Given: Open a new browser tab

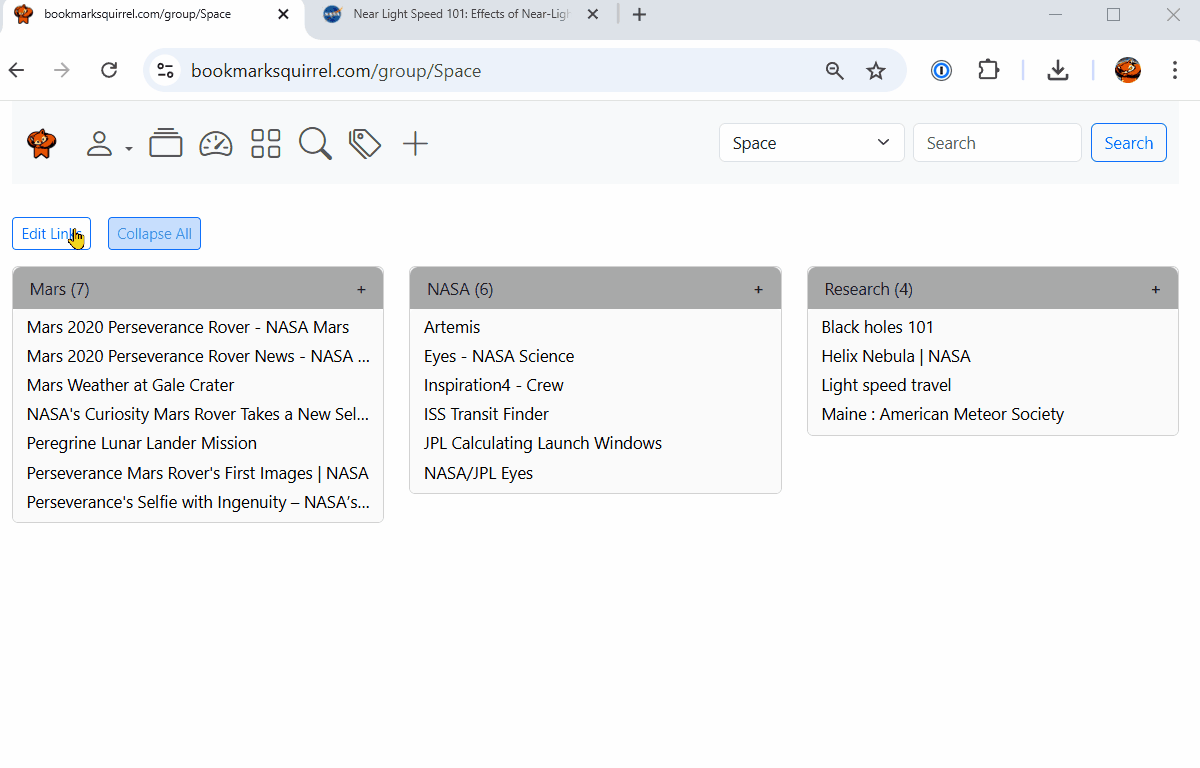Looking at the screenshot, I should (x=640, y=14).
